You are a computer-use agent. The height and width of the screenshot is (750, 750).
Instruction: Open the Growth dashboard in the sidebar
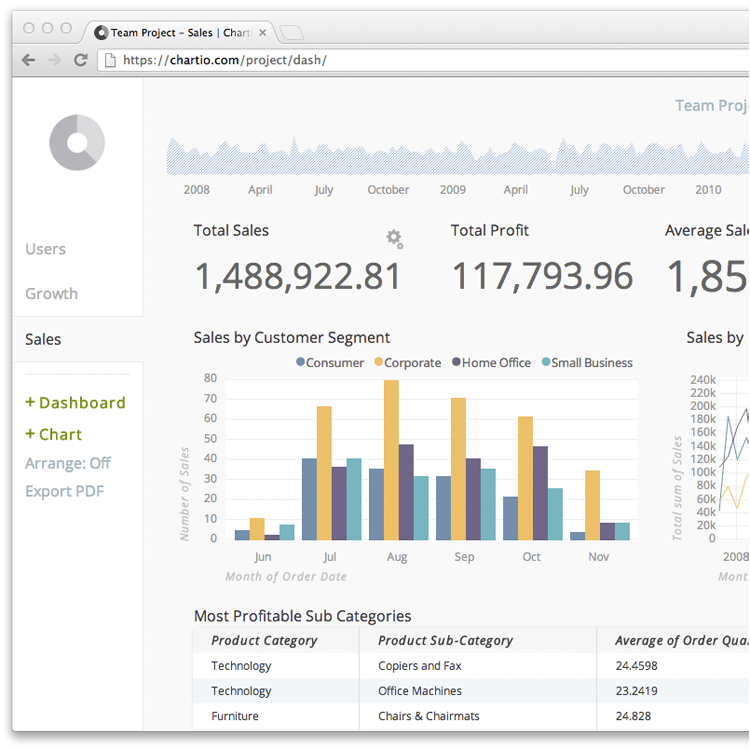click(51, 293)
